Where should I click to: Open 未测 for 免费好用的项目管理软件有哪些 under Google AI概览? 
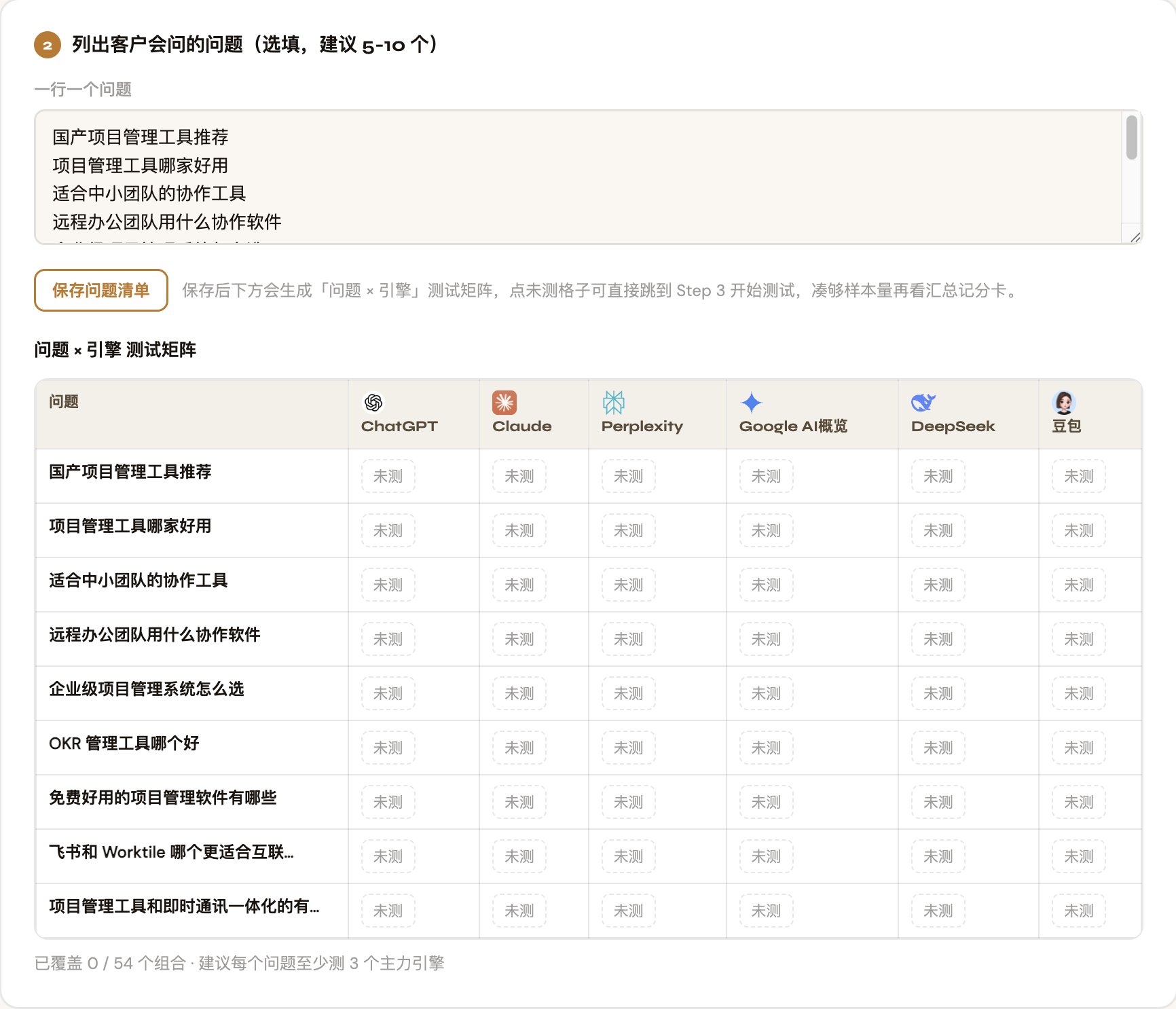tap(767, 802)
